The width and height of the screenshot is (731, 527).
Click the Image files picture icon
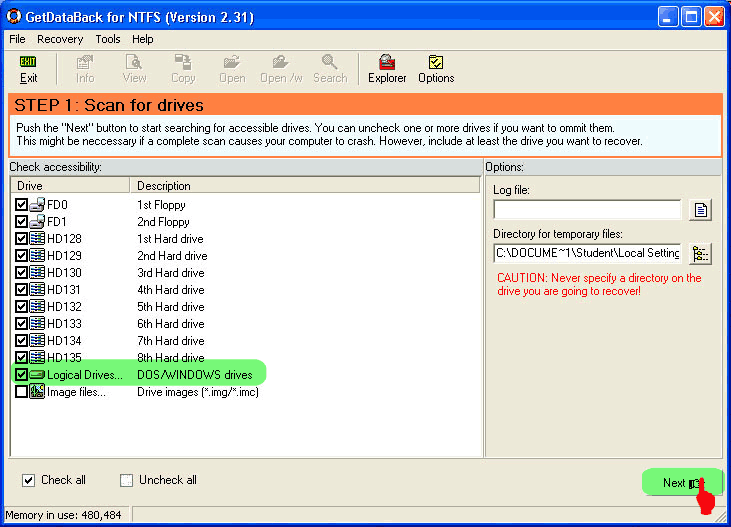[37, 391]
